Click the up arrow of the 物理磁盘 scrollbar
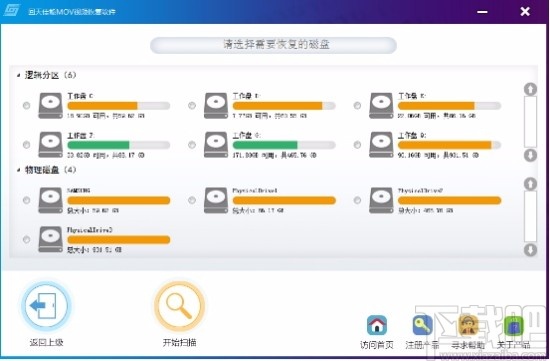550x361 pixels. [530, 184]
